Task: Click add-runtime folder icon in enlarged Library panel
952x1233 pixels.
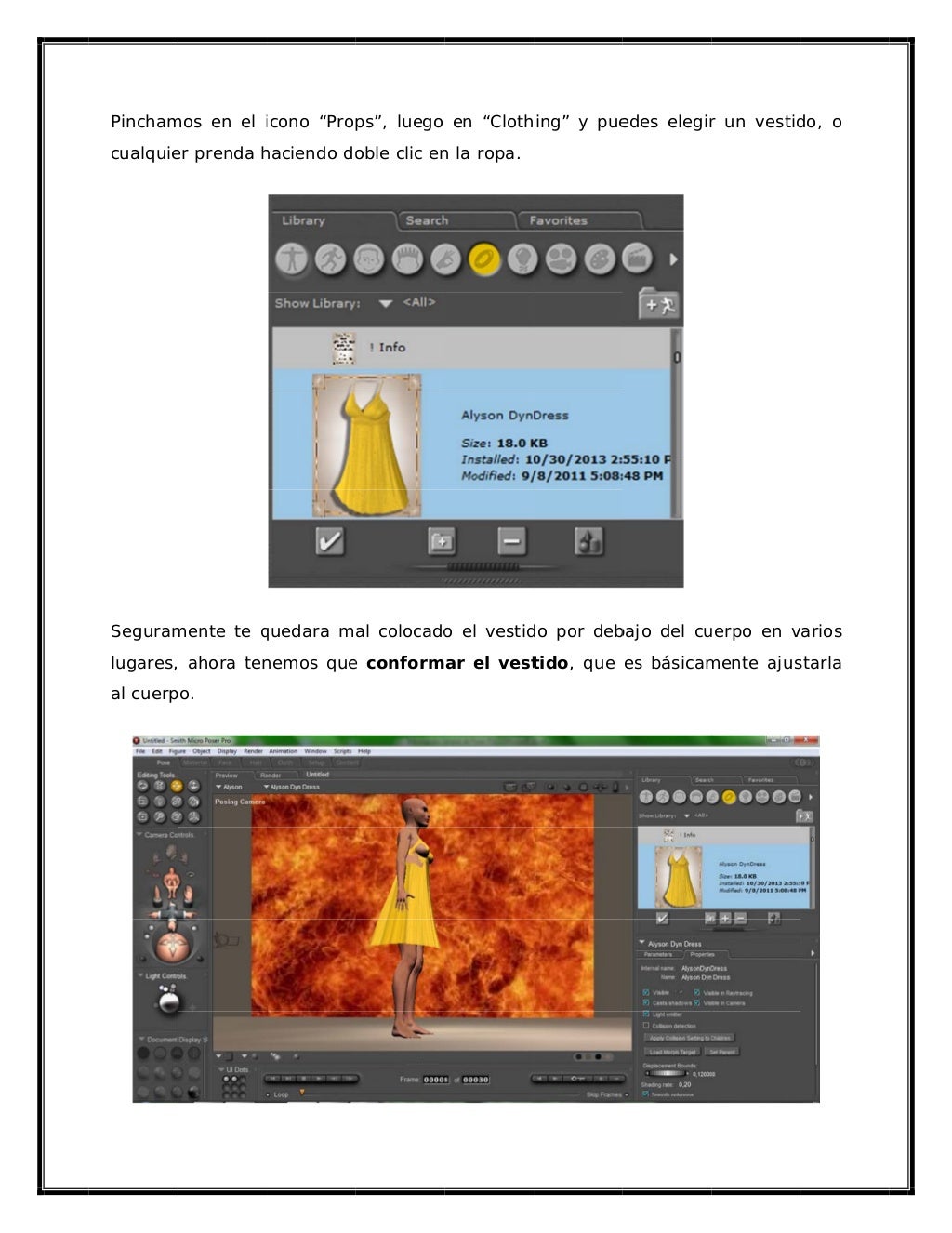Action: coord(658,303)
